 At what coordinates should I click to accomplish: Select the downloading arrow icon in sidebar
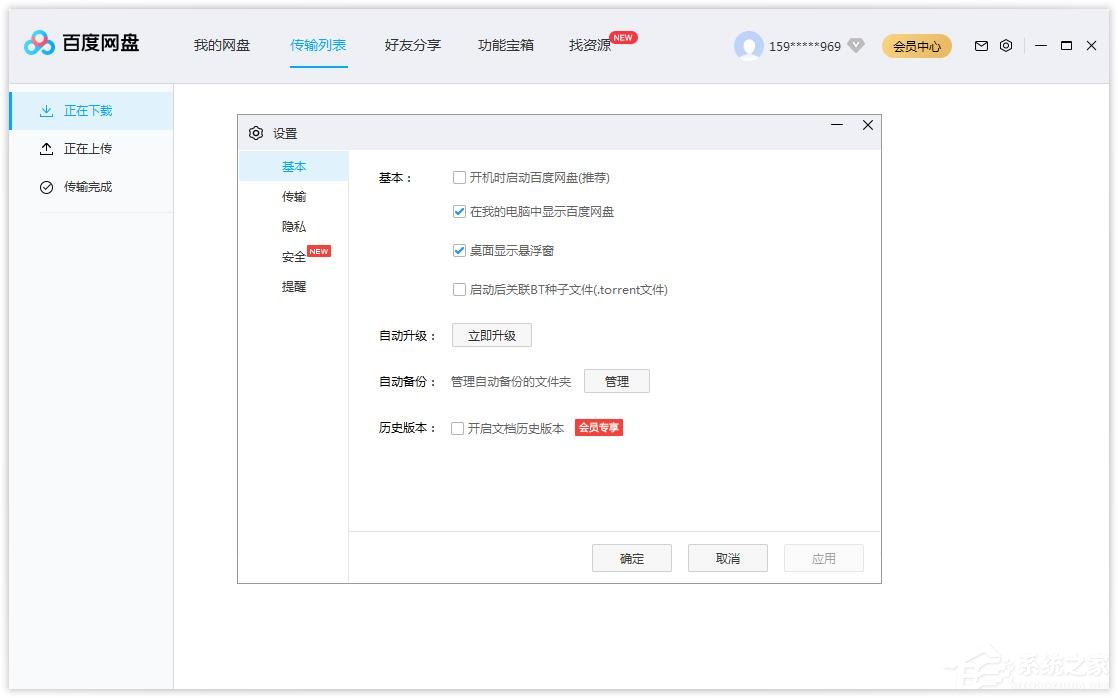[46, 111]
